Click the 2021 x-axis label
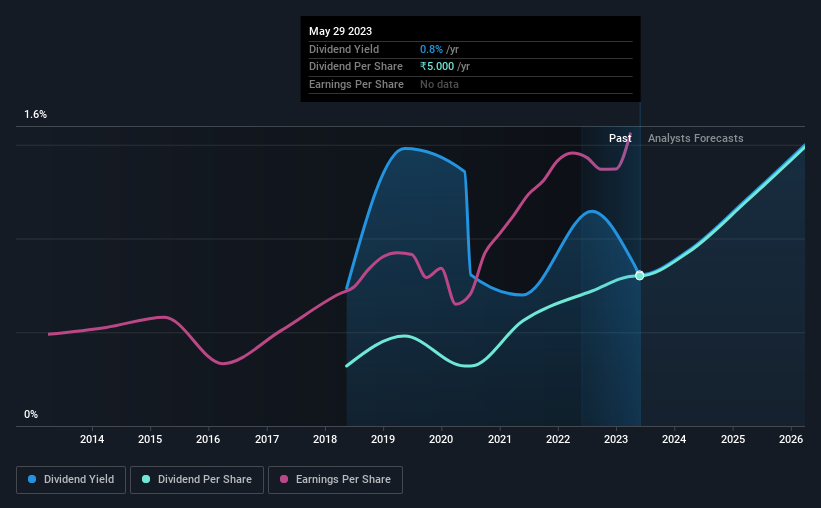821x508 pixels. point(500,439)
